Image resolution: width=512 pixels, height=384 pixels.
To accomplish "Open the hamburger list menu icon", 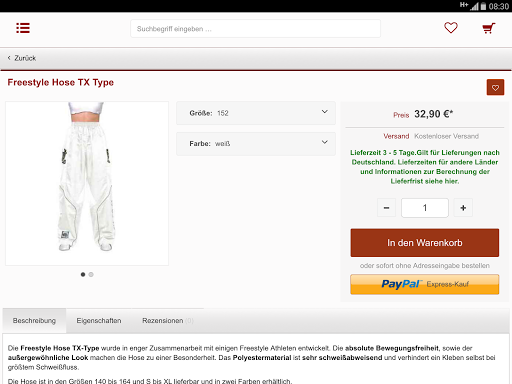I will [23, 28].
